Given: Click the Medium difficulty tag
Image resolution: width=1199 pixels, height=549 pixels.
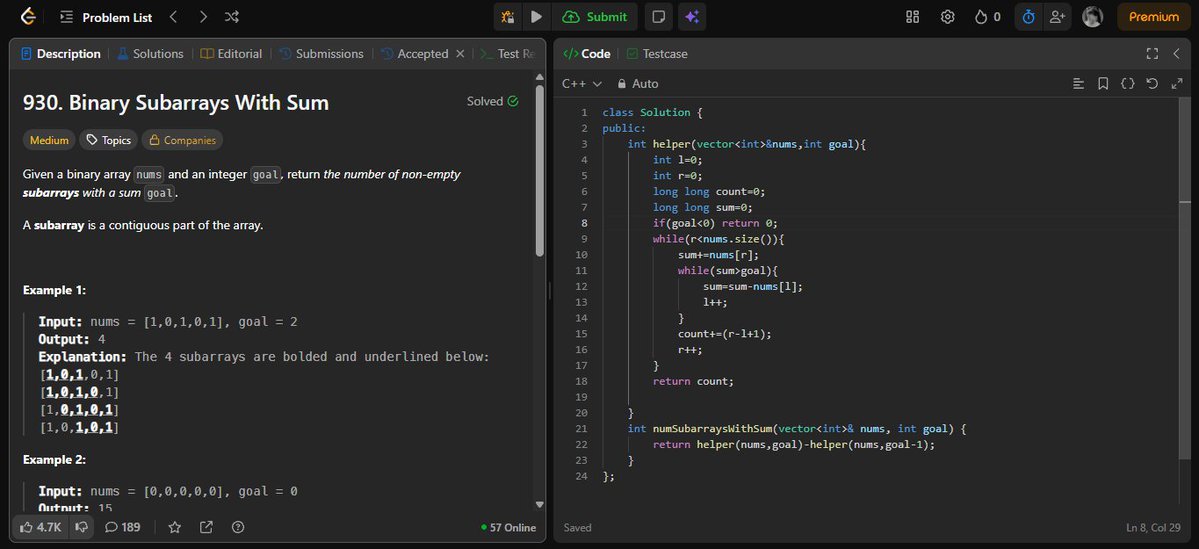Looking at the screenshot, I should click(49, 140).
